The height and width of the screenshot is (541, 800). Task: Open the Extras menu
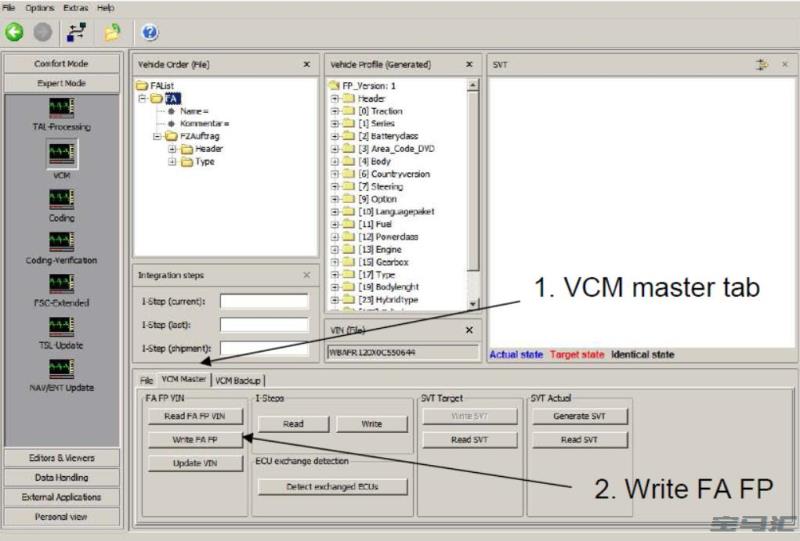76,8
